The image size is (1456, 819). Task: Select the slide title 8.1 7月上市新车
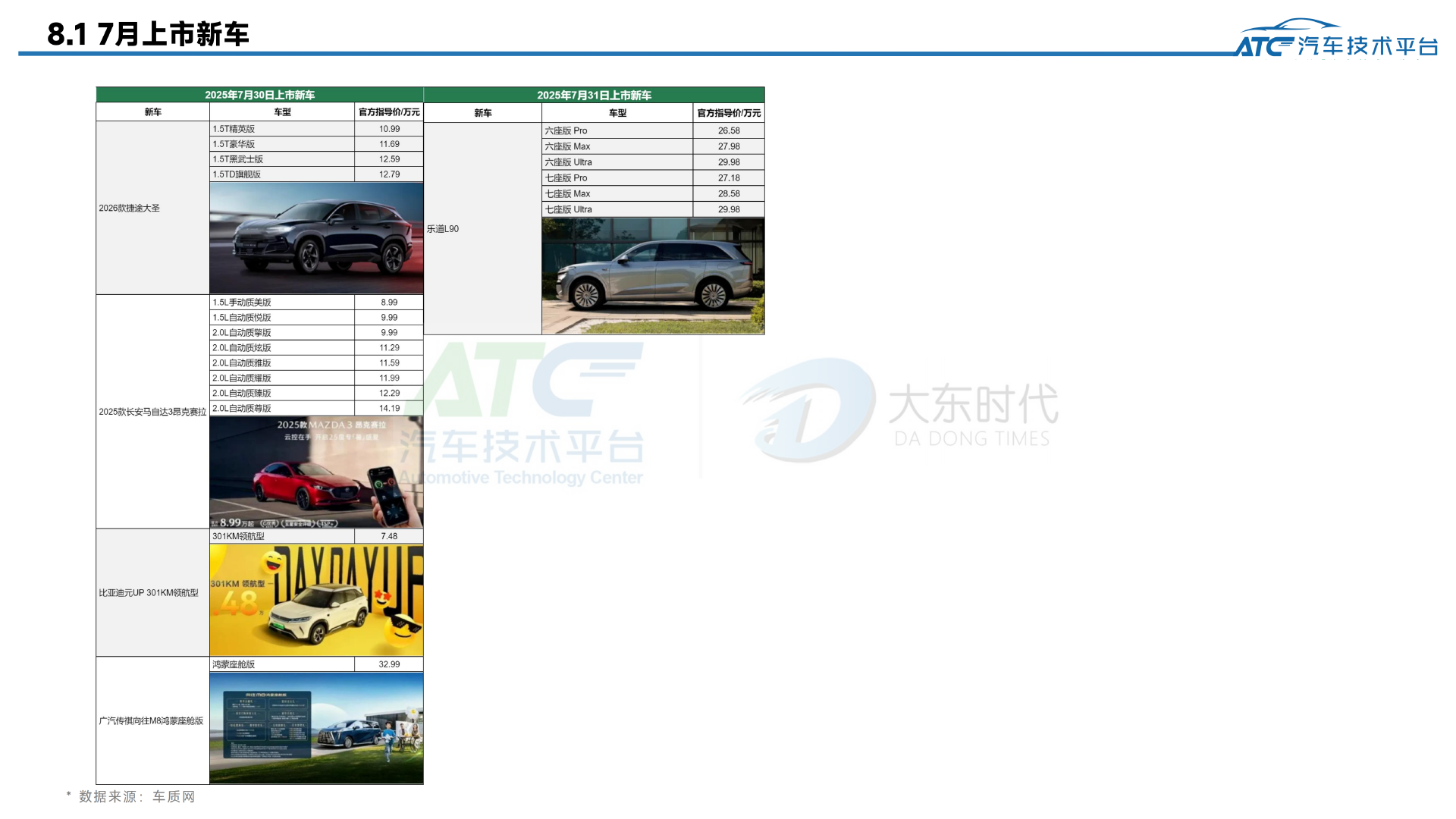(148, 34)
